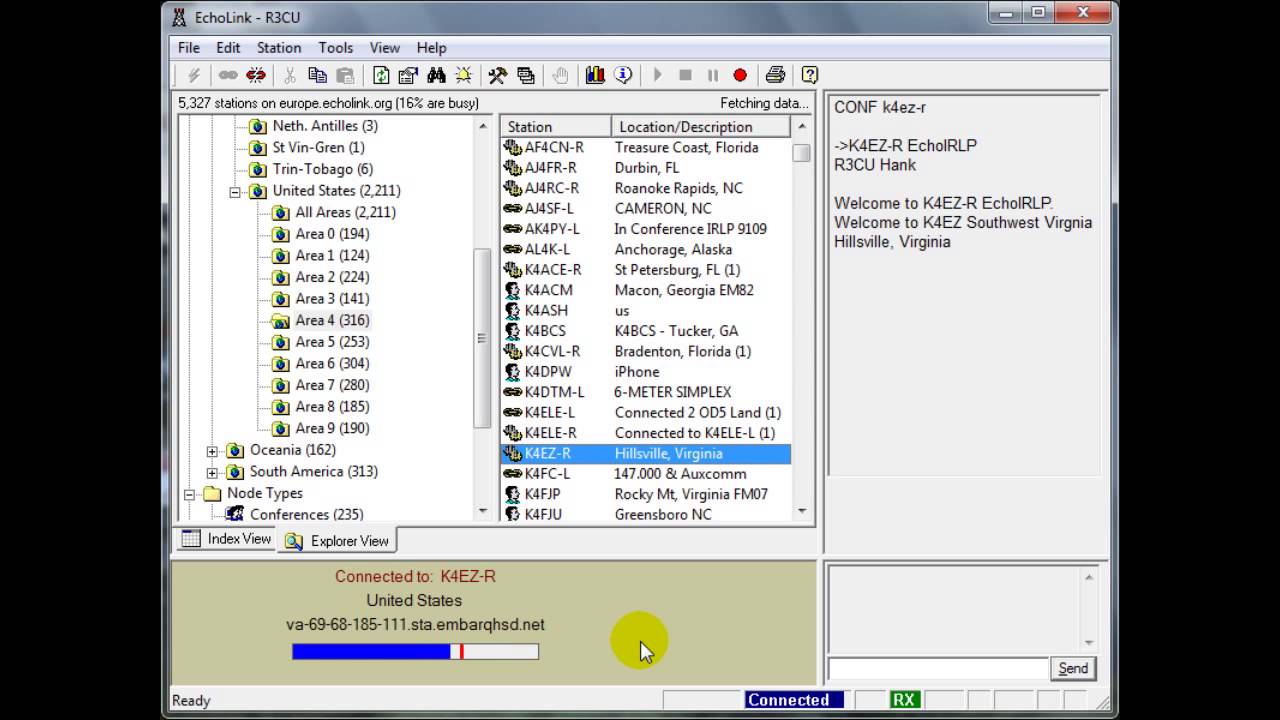Viewport: 1280px width, 720px height.
Task: Click the Stop toolbar button
Action: point(685,75)
